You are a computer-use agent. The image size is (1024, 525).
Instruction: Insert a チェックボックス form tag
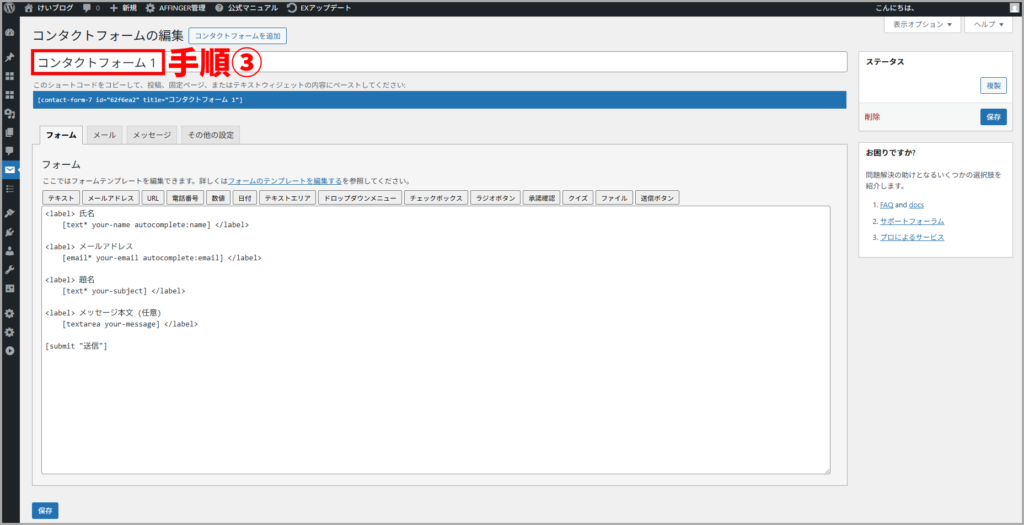coord(436,198)
